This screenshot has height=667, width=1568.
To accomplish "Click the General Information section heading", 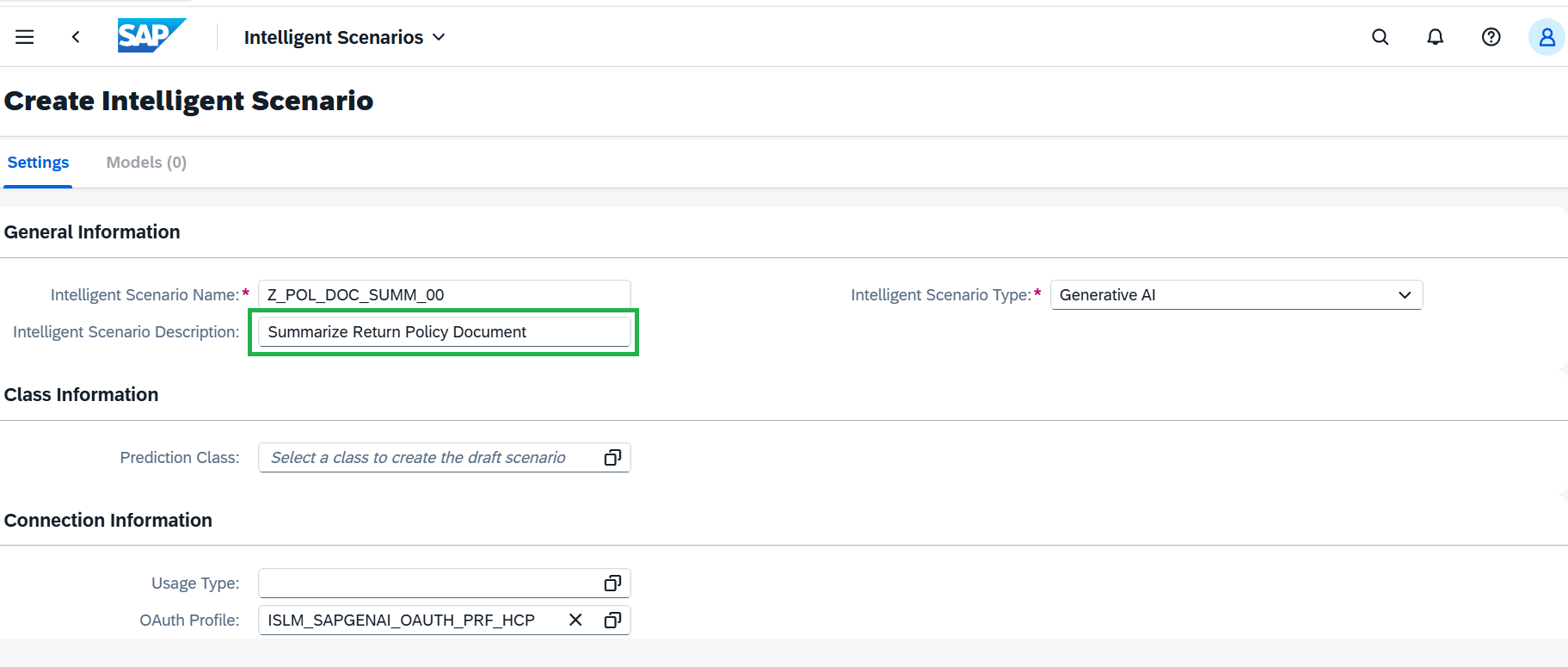I will pyautogui.click(x=92, y=232).
